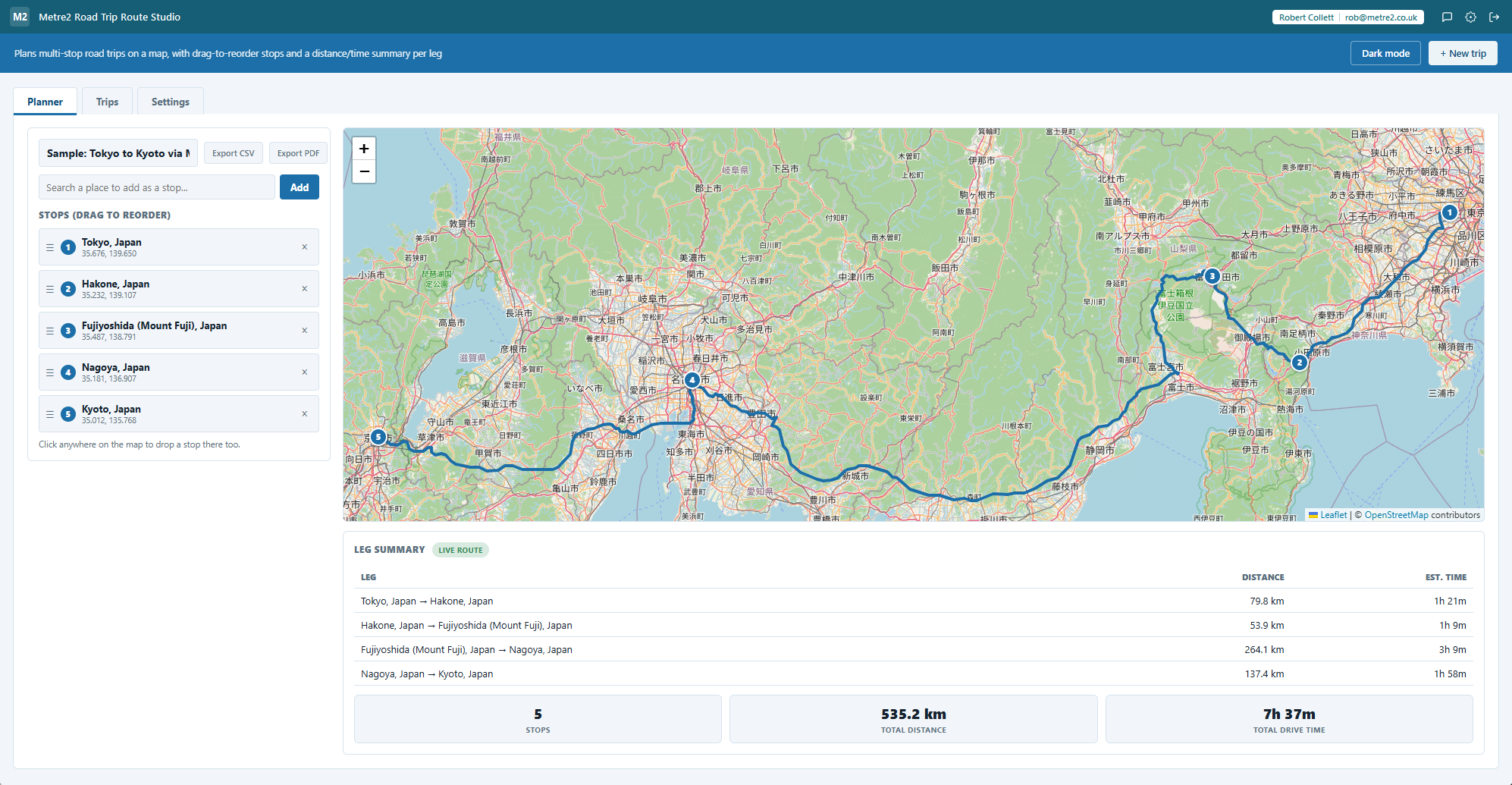Grab the drag handle for Hakone stop
Screen dimensions: 1512x785
(x=50, y=289)
